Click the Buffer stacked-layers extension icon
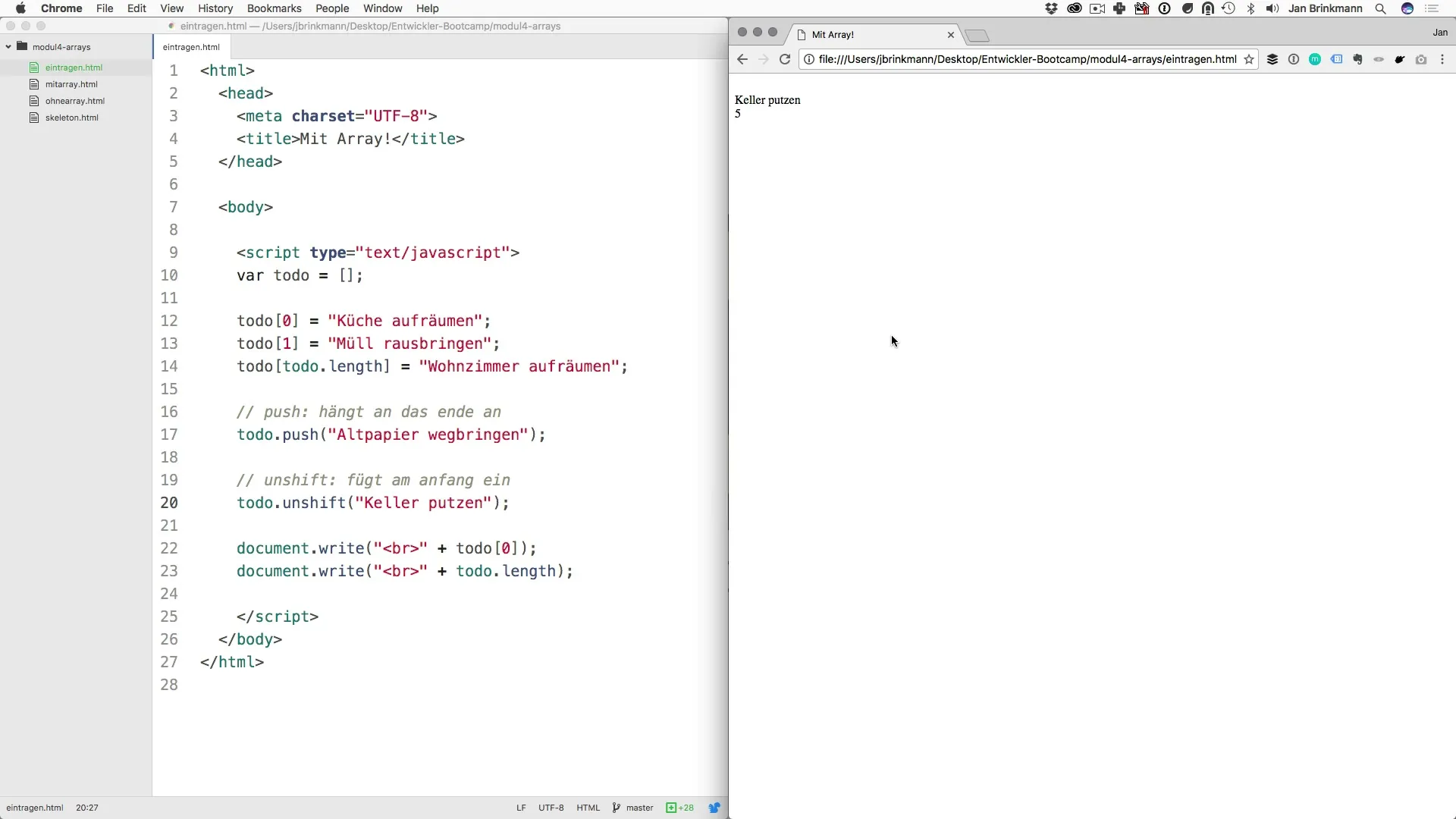The height and width of the screenshot is (819, 1456). coord(1272,59)
